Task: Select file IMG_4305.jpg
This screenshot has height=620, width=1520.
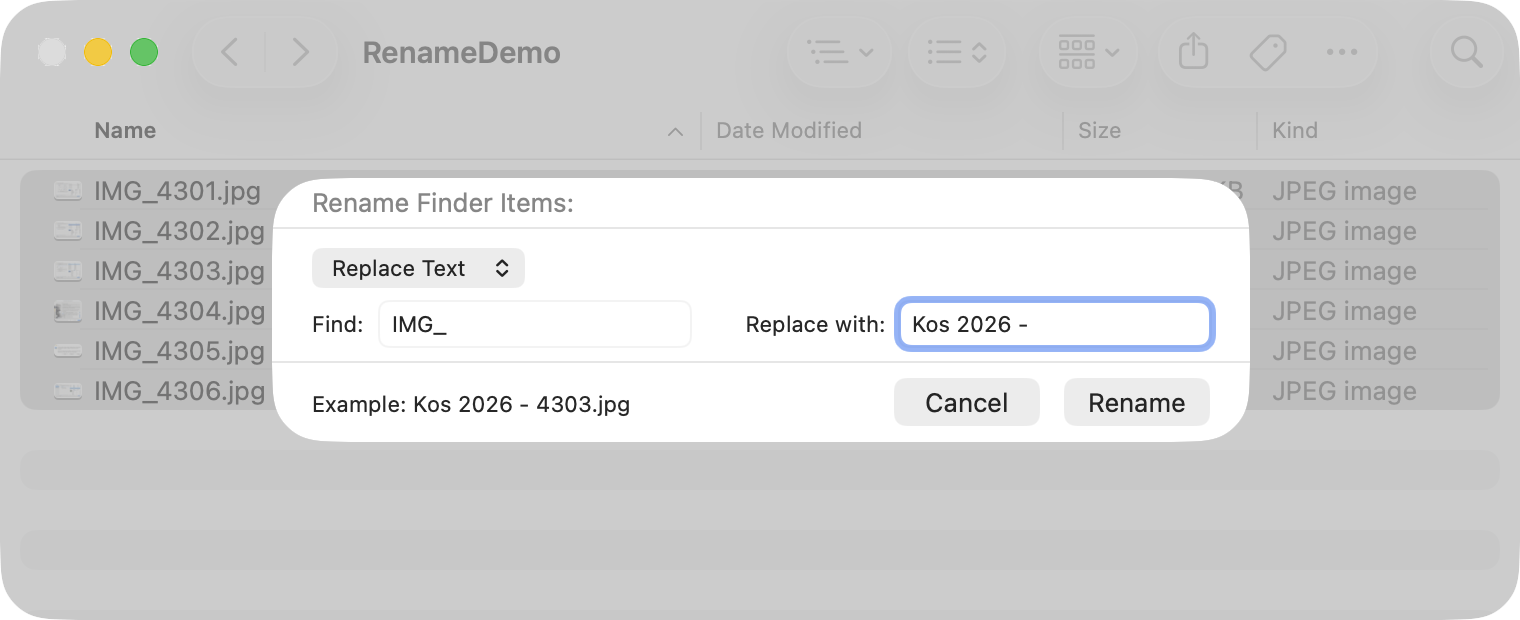Action: [179, 351]
